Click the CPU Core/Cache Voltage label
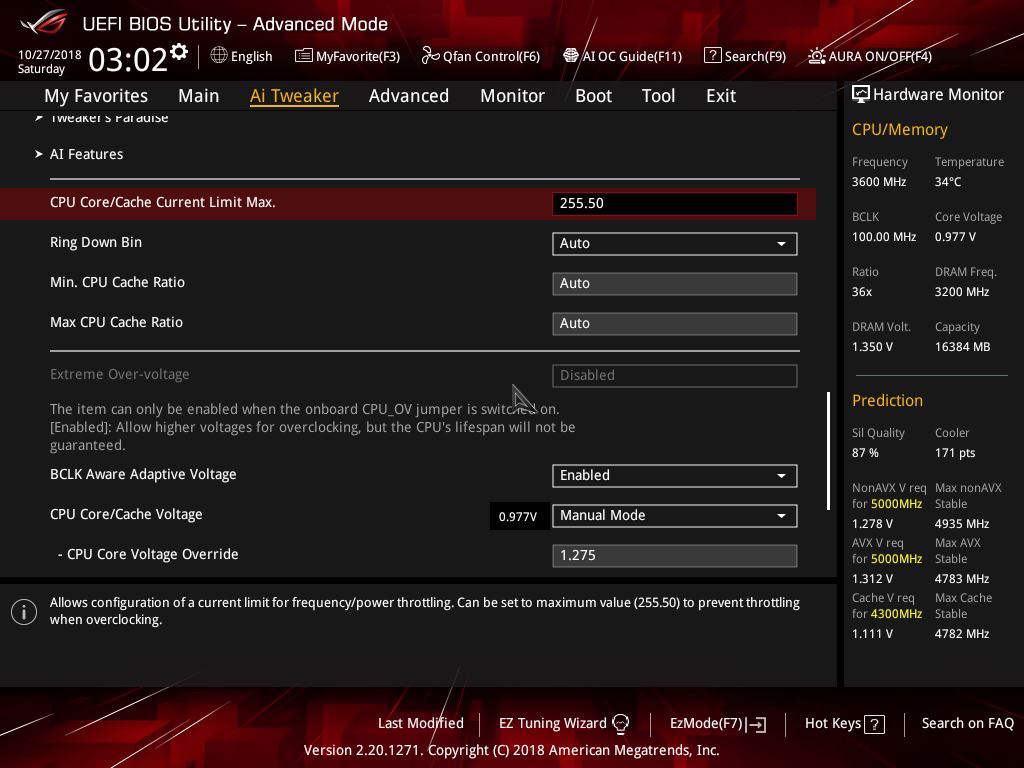Viewport: 1024px width, 768px height. pos(126,515)
